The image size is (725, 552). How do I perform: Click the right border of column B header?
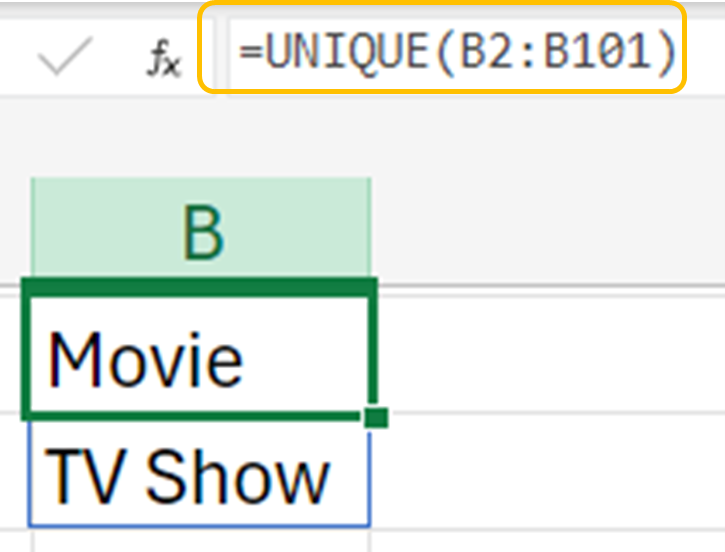tap(371, 231)
